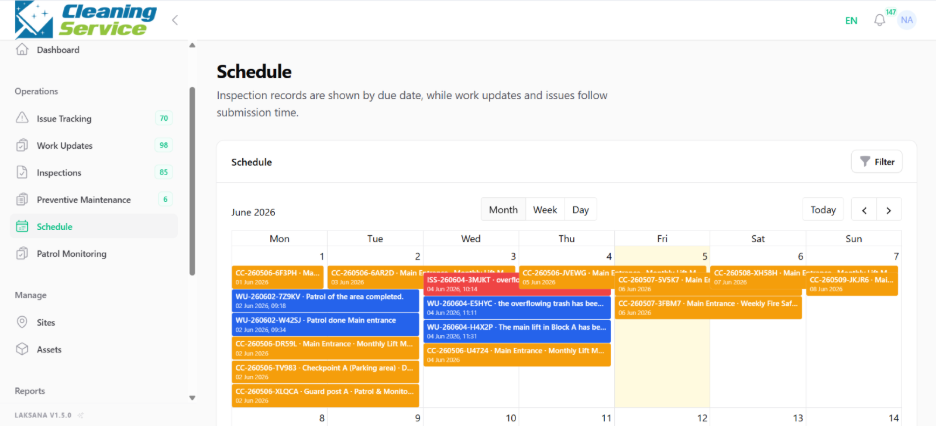Switch the calendar to Week view
This screenshot has width=936, height=426.
pyautogui.click(x=545, y=209)
